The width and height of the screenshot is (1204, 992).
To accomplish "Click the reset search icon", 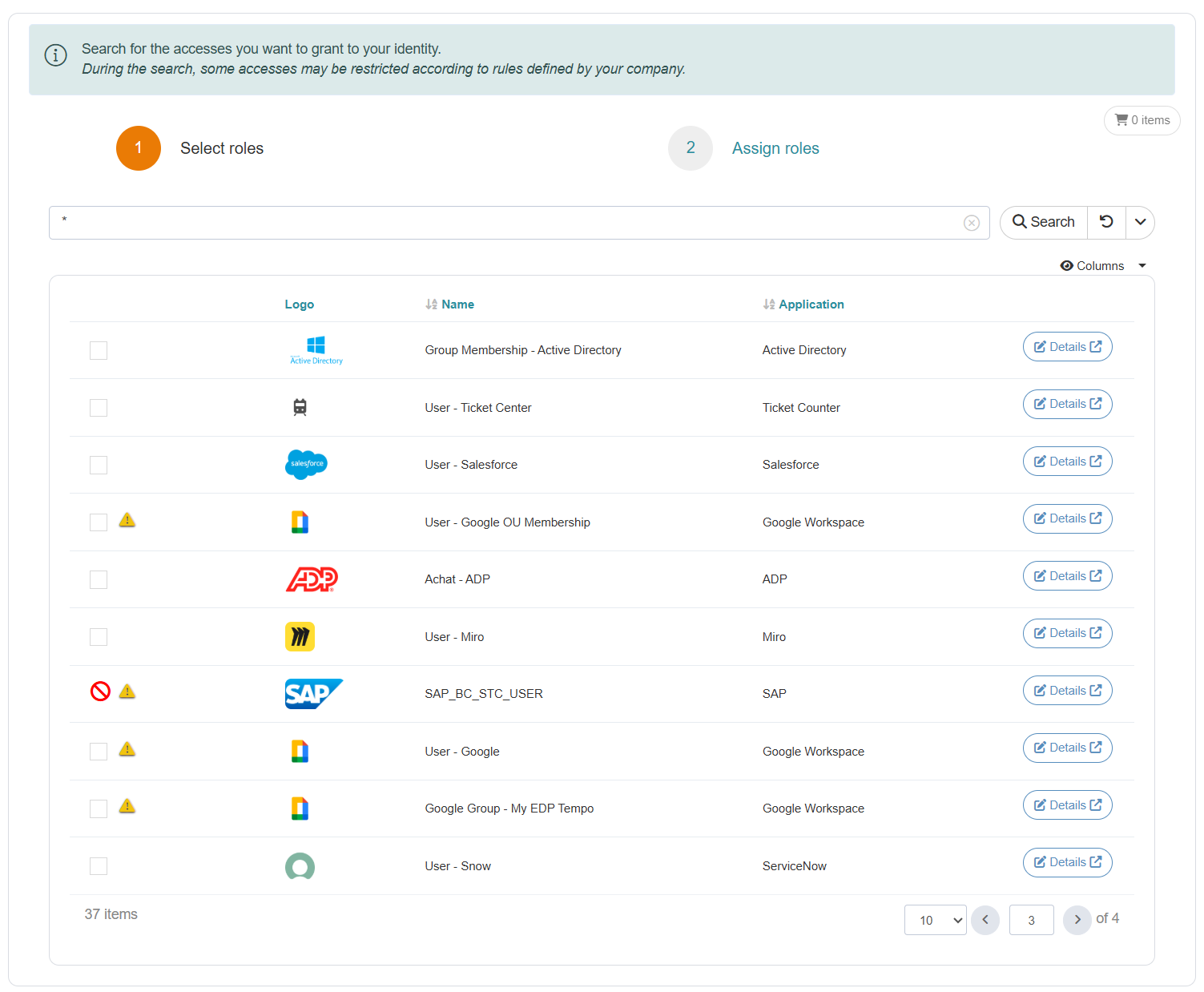I will click(x=1105, y=222).
